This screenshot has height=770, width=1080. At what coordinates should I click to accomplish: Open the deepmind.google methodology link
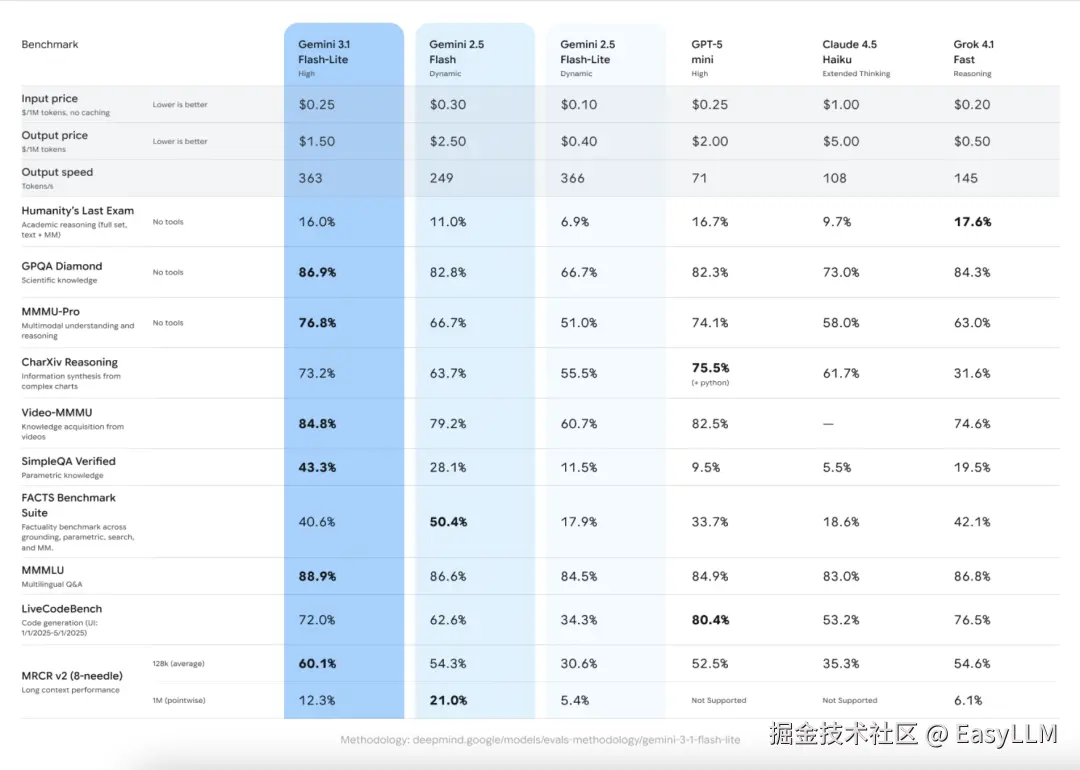click(x=540, y=740)
